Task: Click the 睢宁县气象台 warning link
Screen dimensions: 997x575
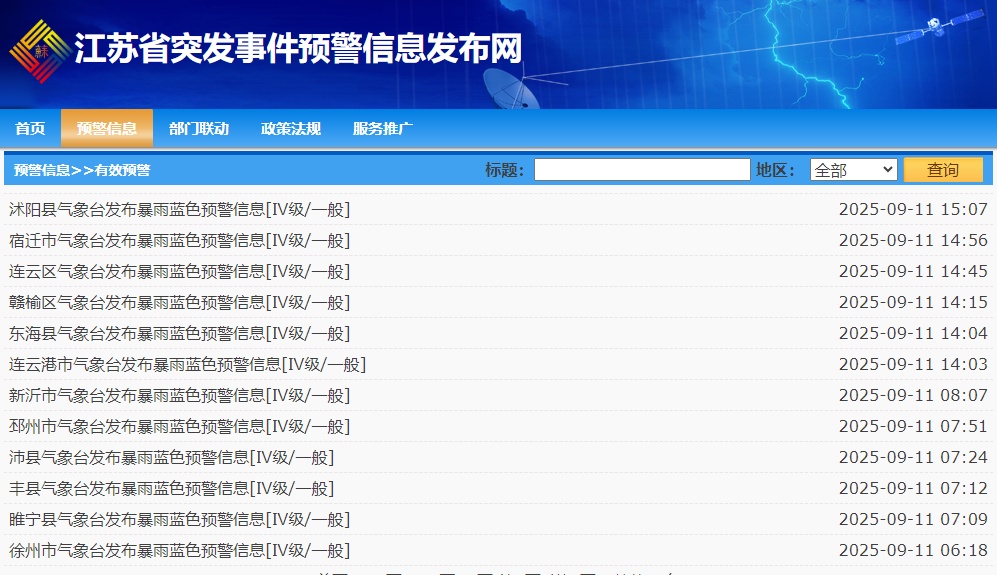Action: (179, 520)
